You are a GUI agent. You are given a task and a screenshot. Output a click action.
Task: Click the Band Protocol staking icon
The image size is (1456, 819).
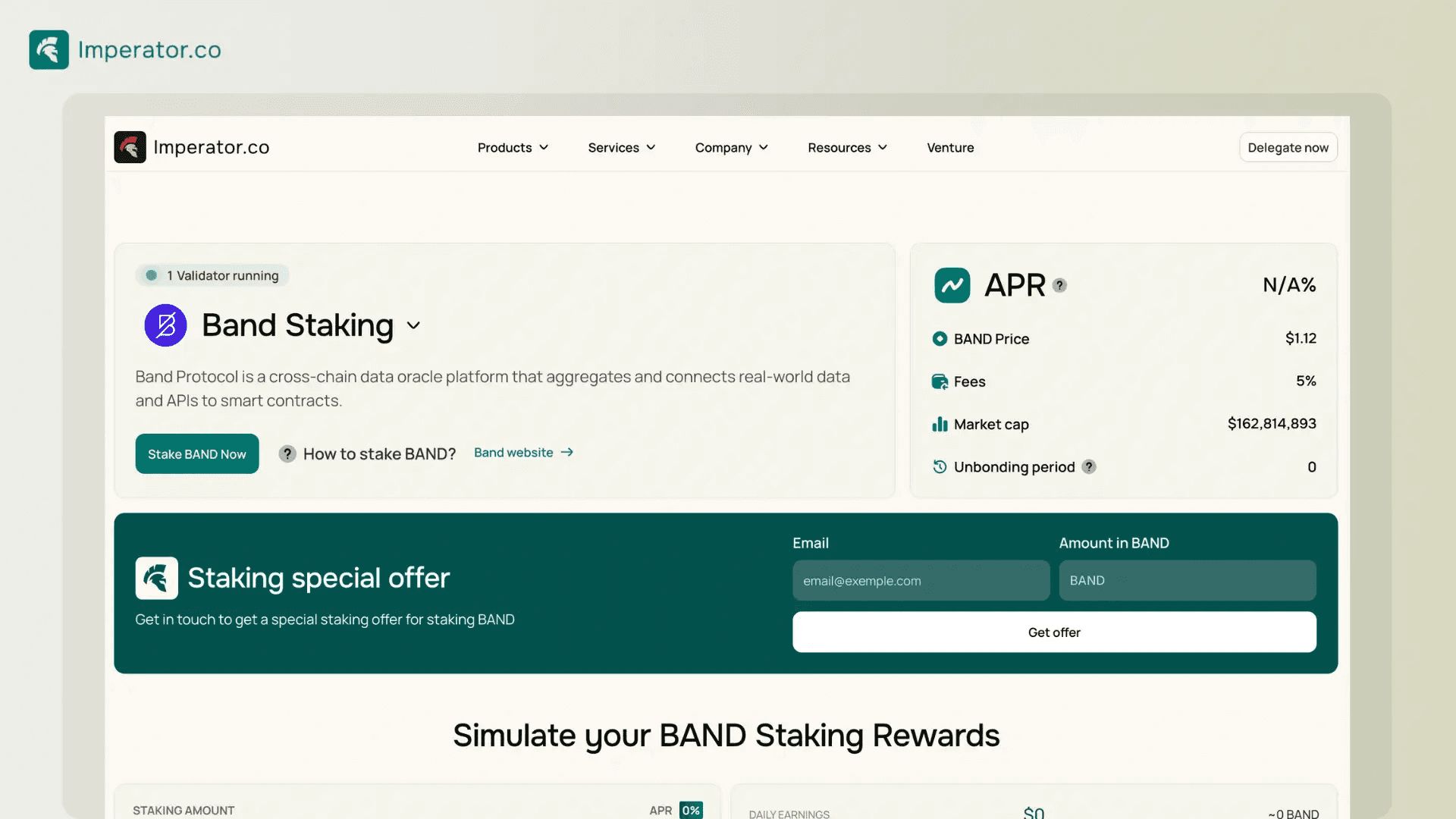[x=165, y=324]
